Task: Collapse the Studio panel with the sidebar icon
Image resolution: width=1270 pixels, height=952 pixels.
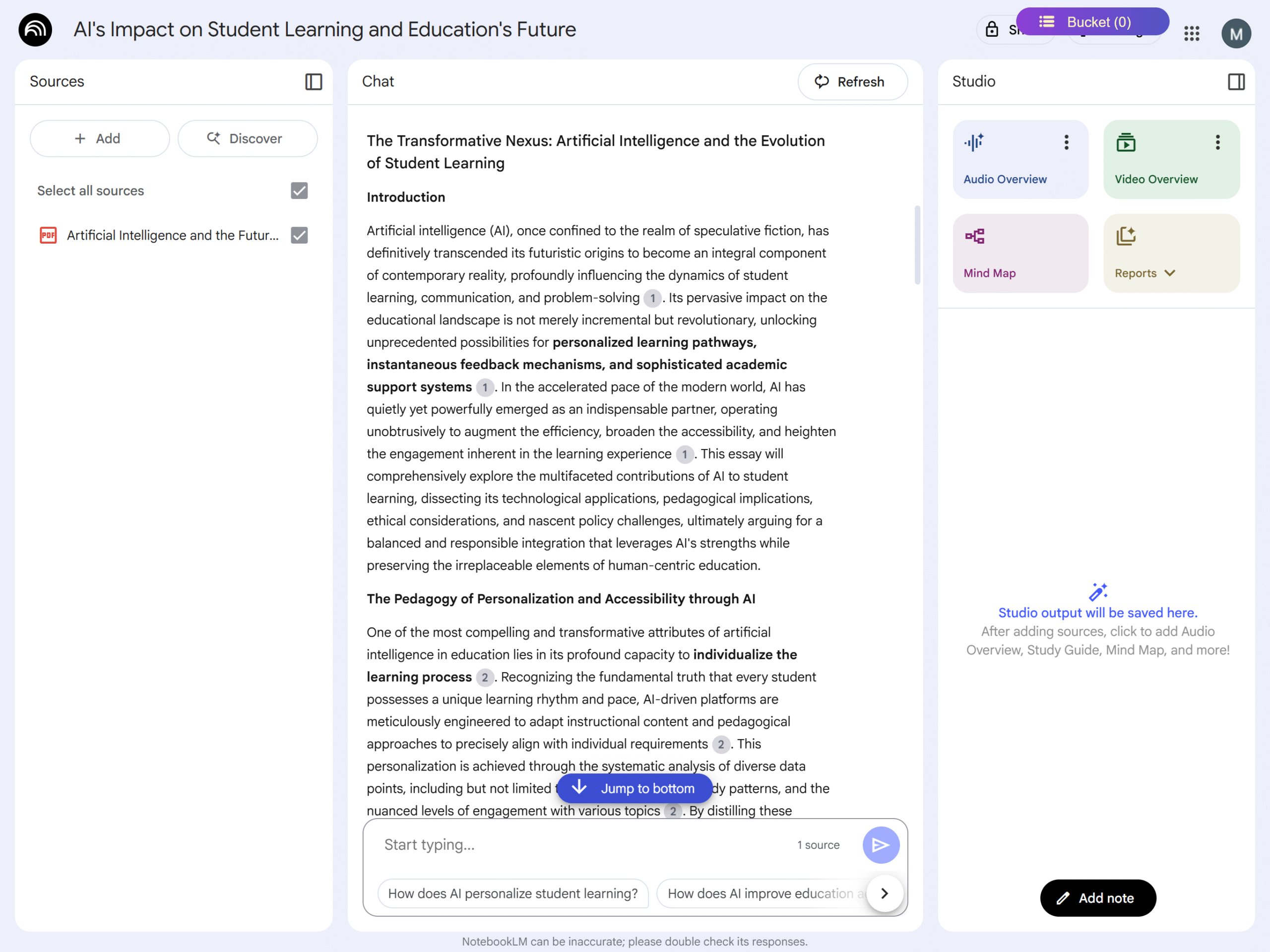Action: [x=1236, y=81]
